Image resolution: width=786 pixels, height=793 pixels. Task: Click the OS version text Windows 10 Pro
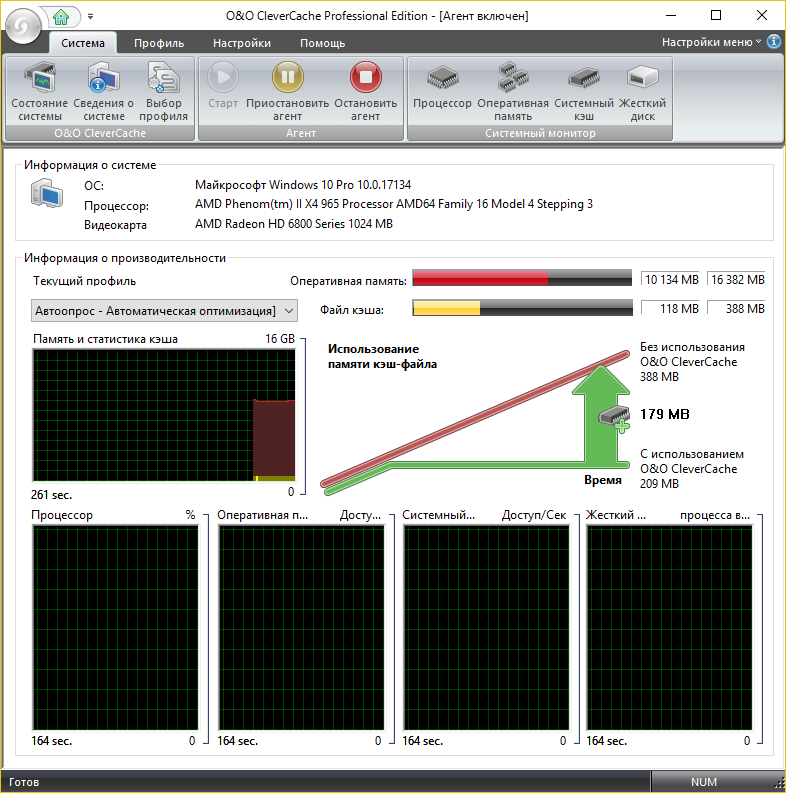tap(303, 185)
